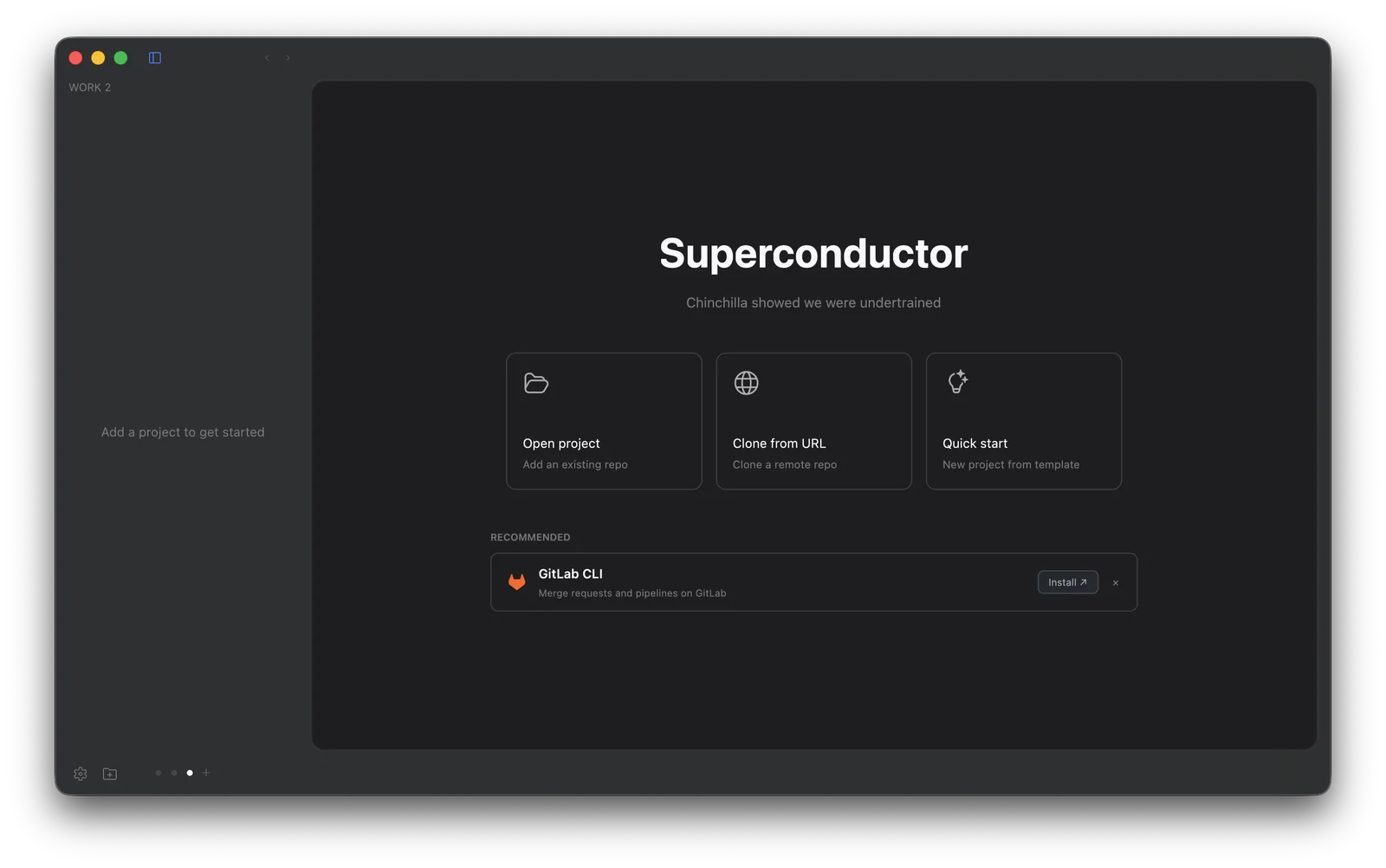Viewport: 1386px width, 868px height.
Task: Click the GitLab fox logo icon
Action: pyautogui.click(x=517, y=582)
